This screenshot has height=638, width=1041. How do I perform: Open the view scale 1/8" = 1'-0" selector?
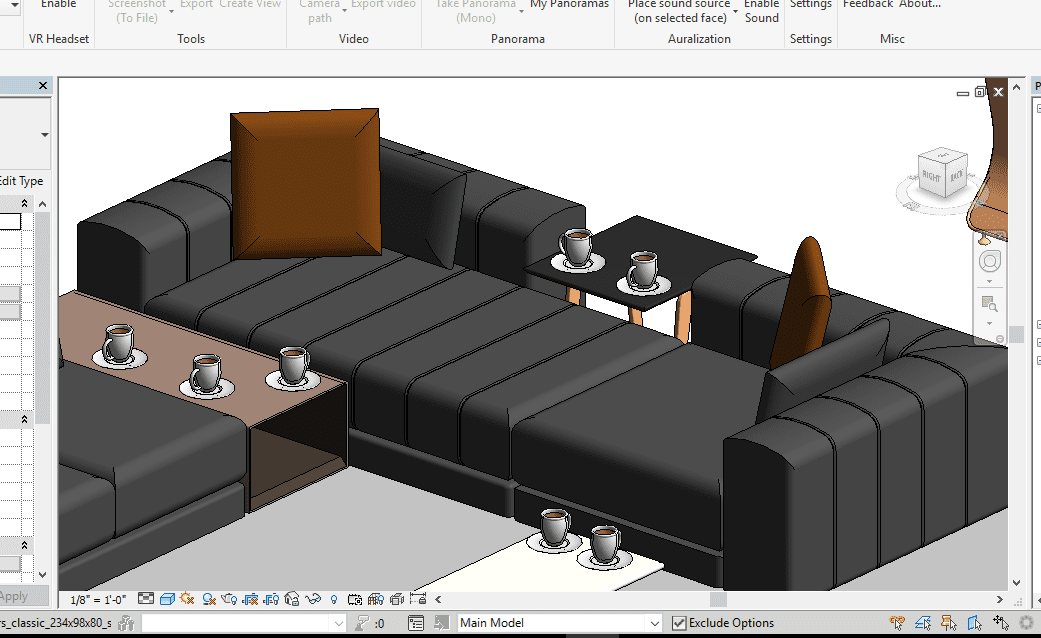[x=99, y=600]
